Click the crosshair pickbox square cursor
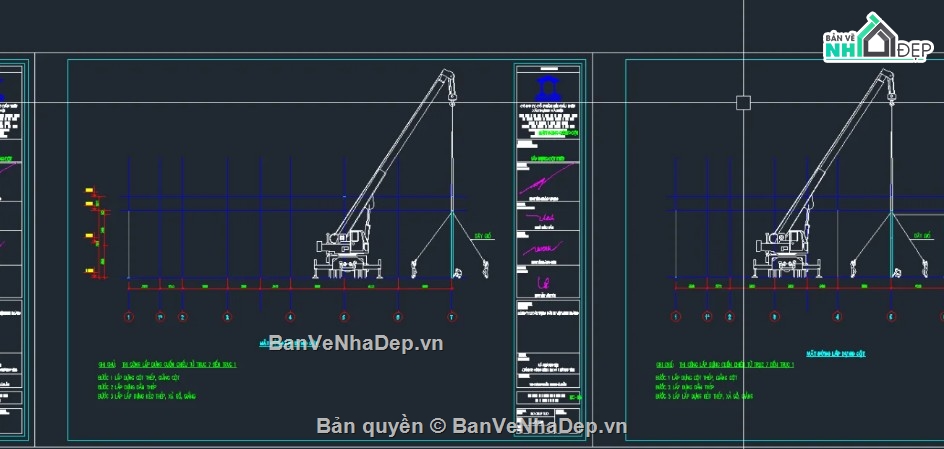The image size is (944, 449). [744, 103]
